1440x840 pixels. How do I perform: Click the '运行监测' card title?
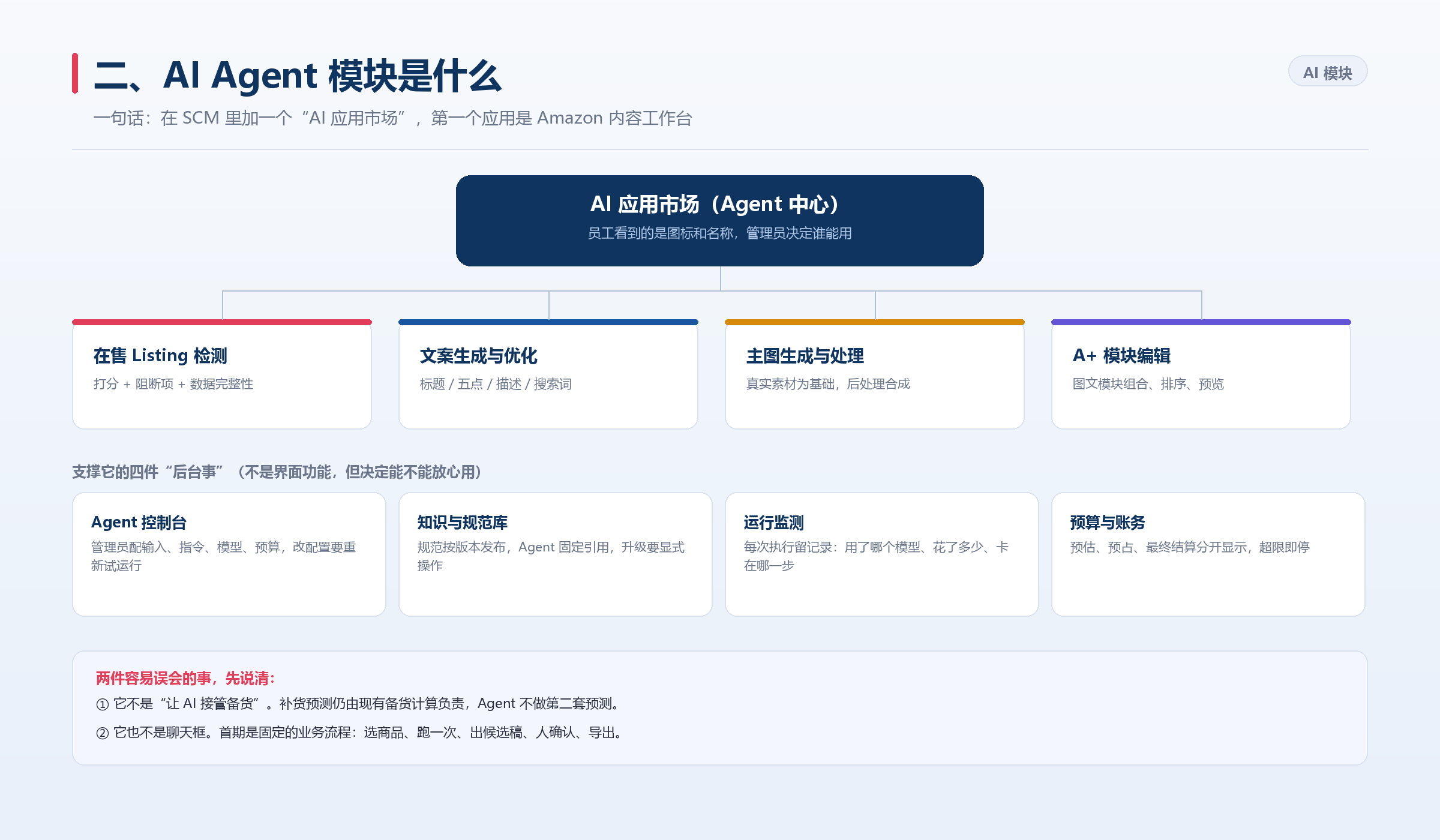click(774, 523)
